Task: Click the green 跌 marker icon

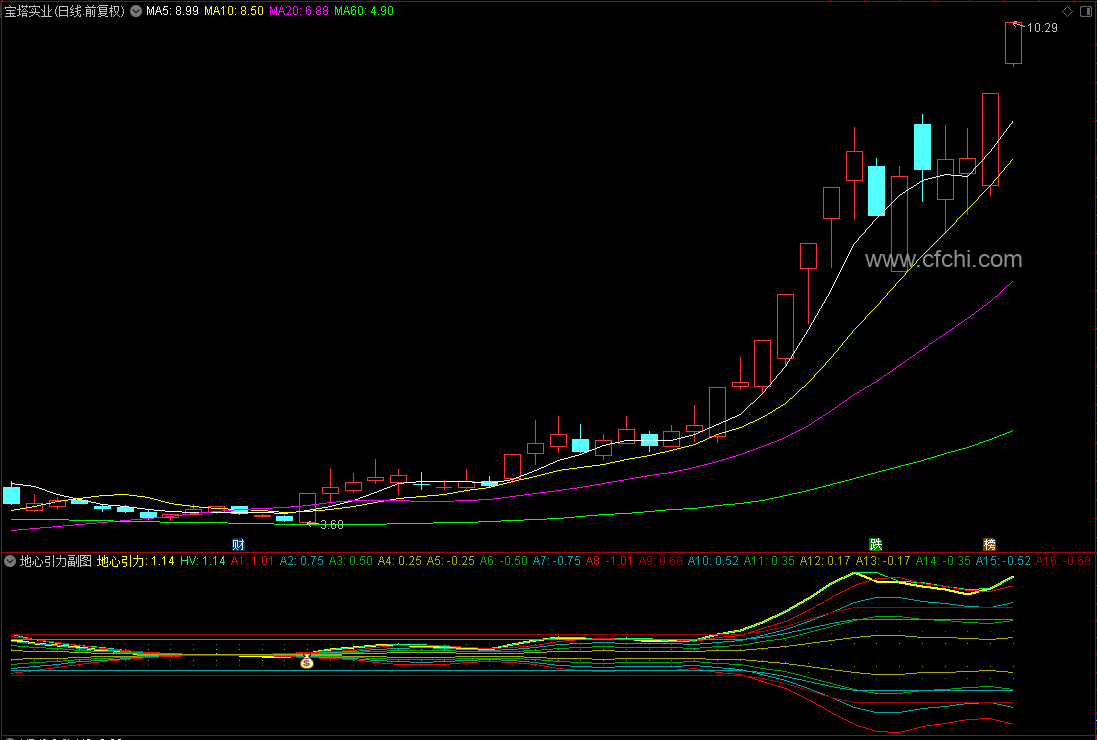Action: [875, 545]
